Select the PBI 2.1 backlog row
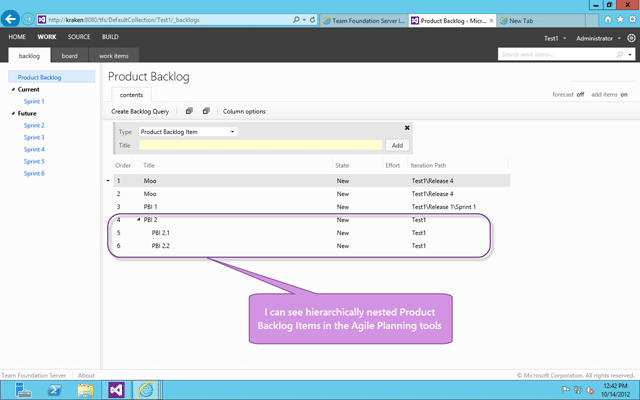Image resolution: width=640 pixels, height=400 pixels. point(312,233)
